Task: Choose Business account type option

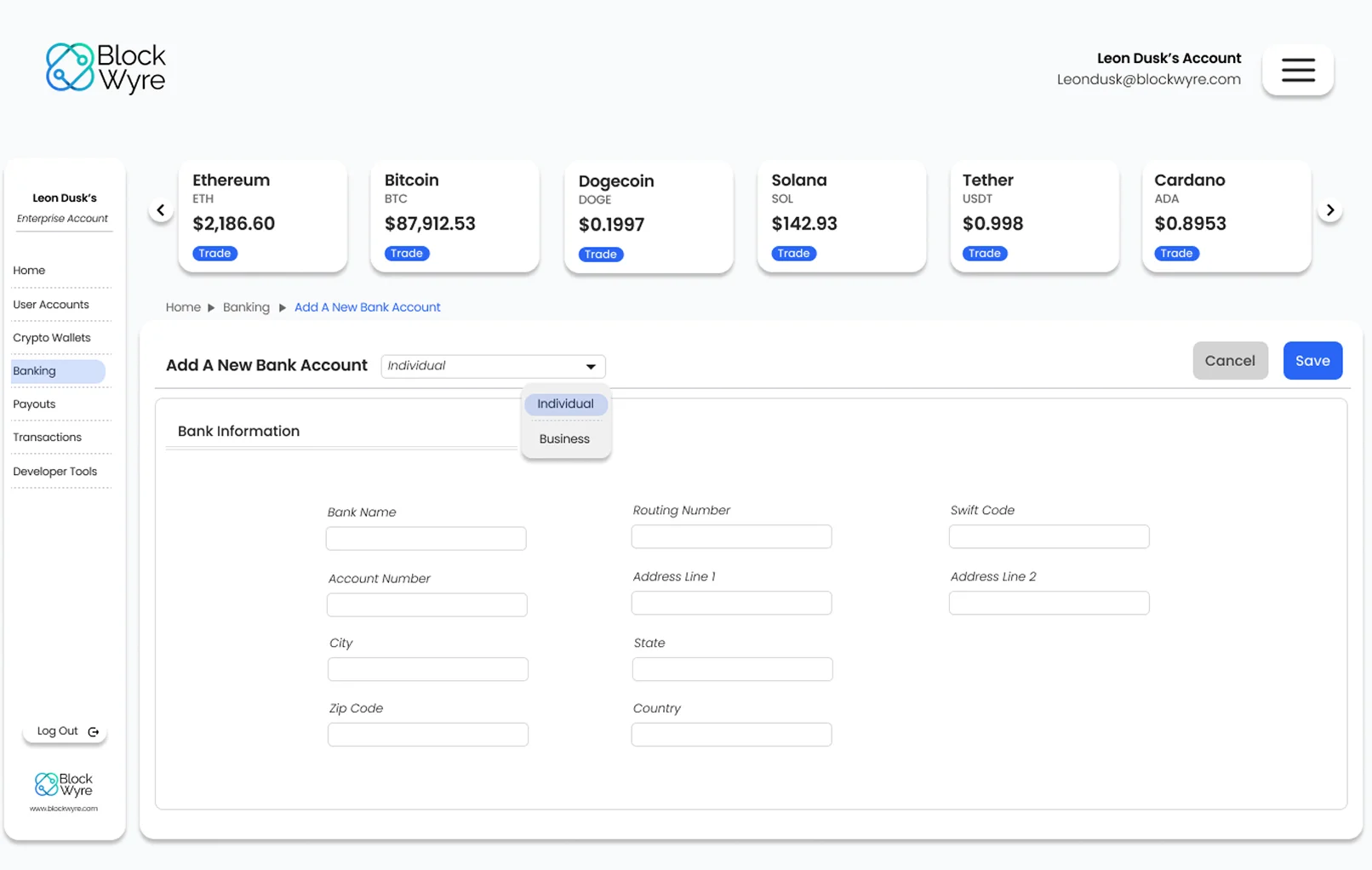Action: 564,439
